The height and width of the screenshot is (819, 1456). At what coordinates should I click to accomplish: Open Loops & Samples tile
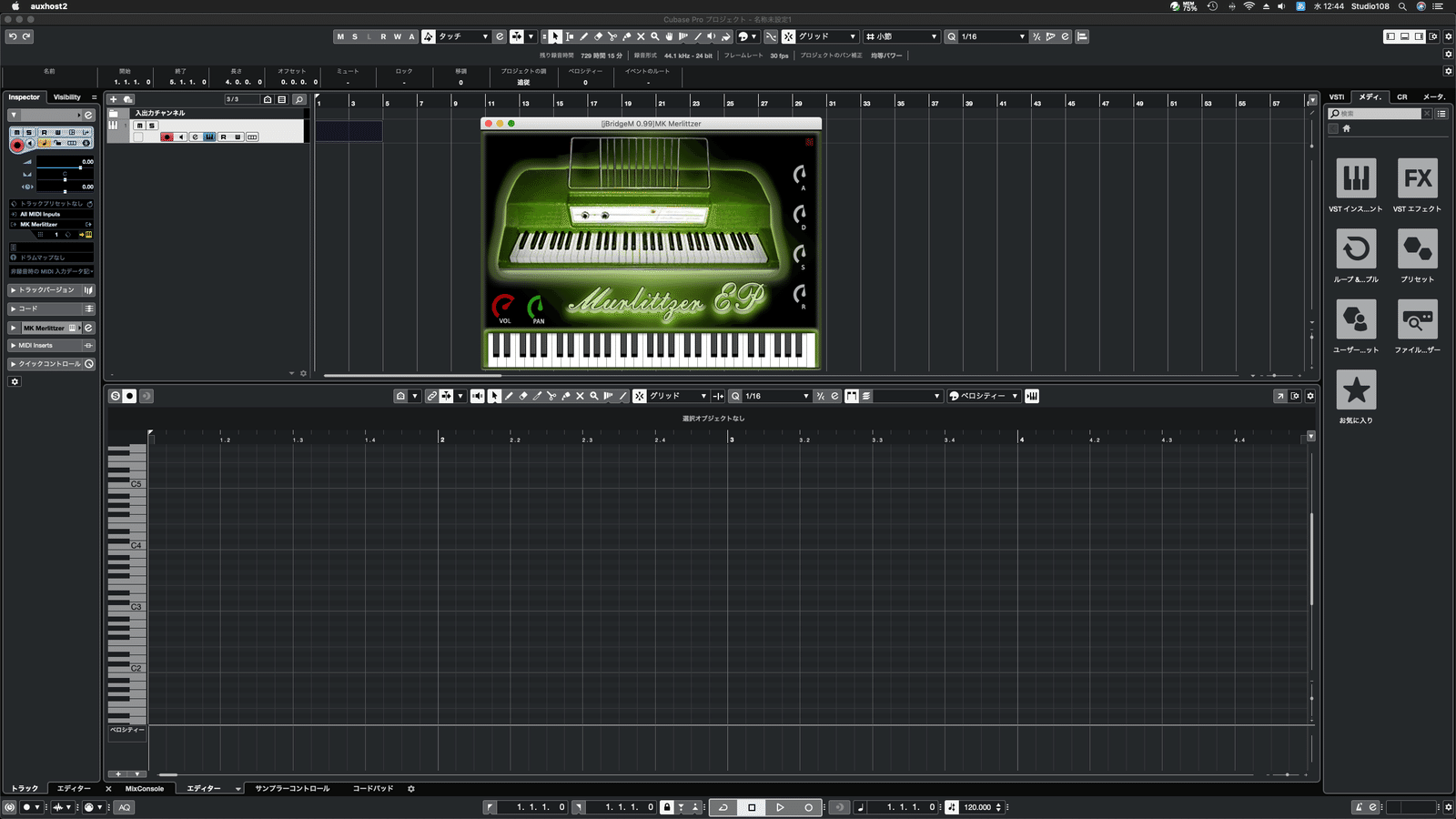[x=1356, y=248]
